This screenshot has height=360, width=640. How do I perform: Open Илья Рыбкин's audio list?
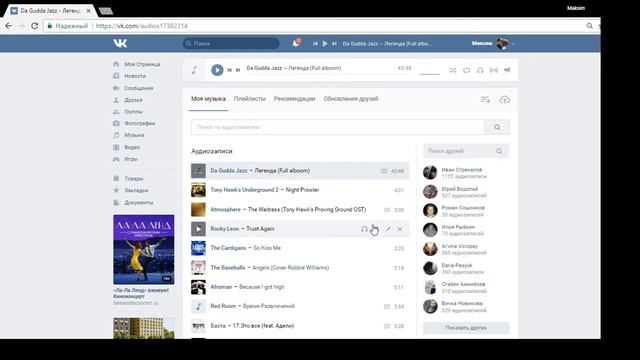point(458,227)
